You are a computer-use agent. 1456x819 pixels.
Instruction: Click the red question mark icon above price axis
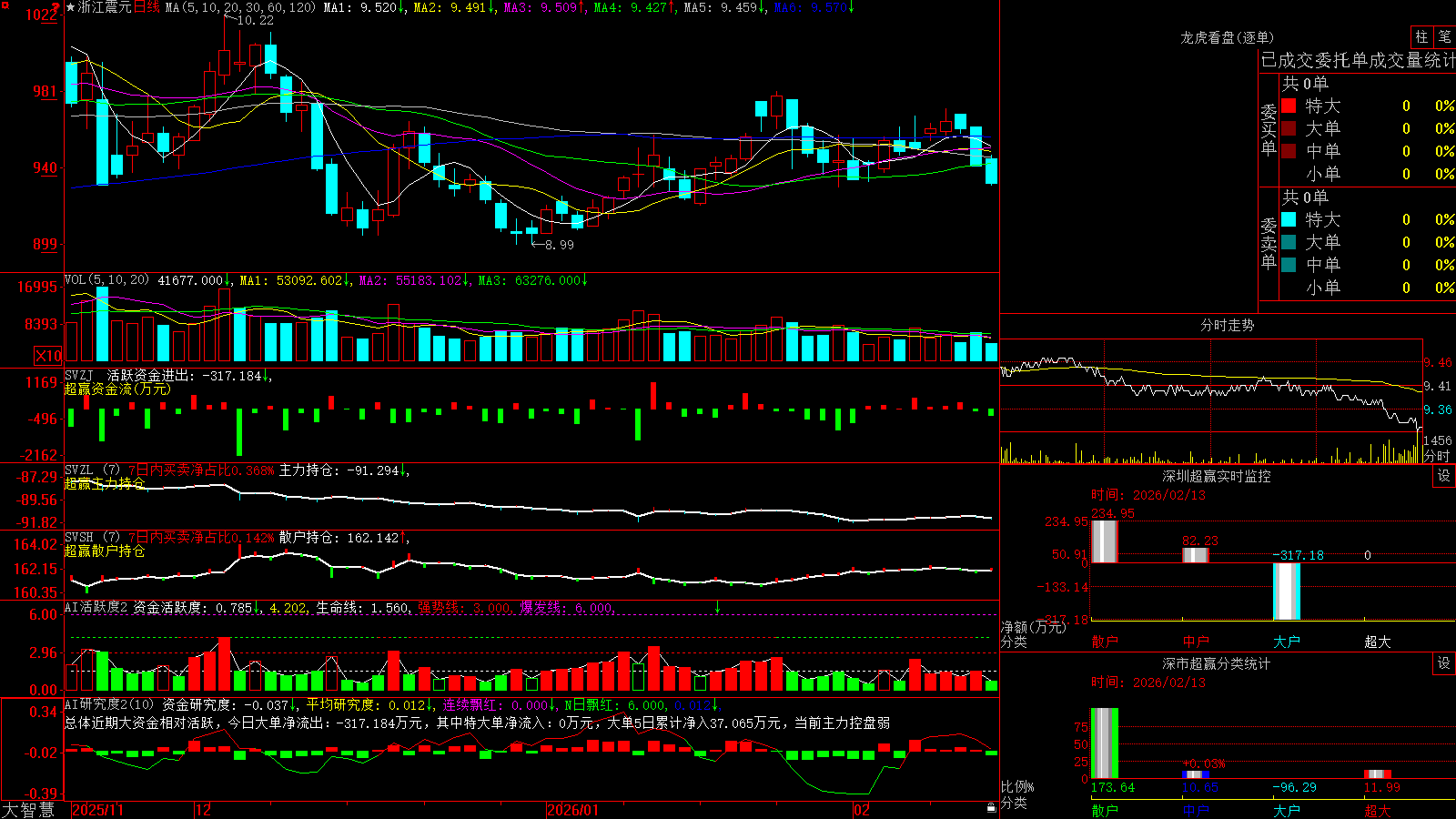(56, 8)
